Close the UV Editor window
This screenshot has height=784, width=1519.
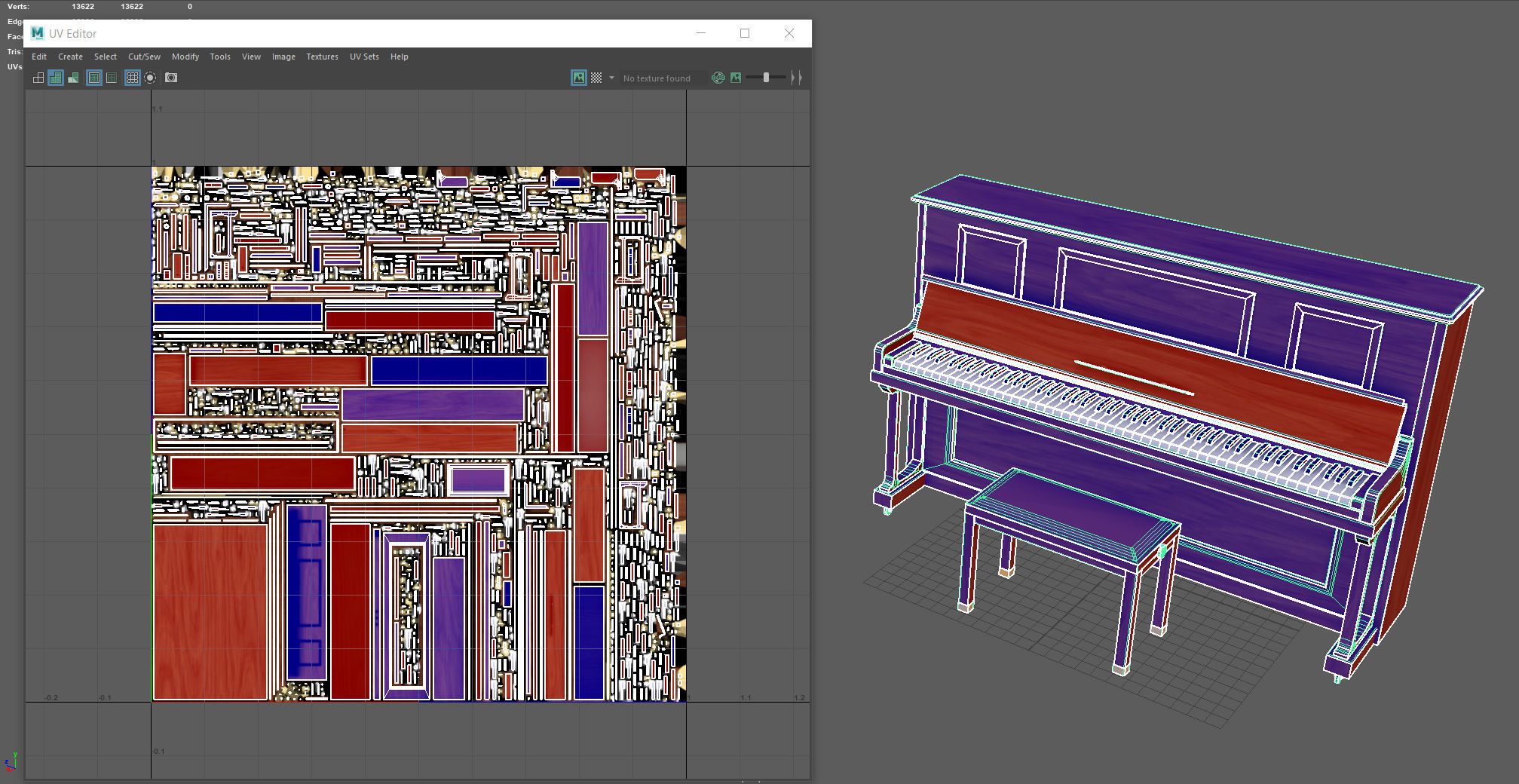coord(789,33)
